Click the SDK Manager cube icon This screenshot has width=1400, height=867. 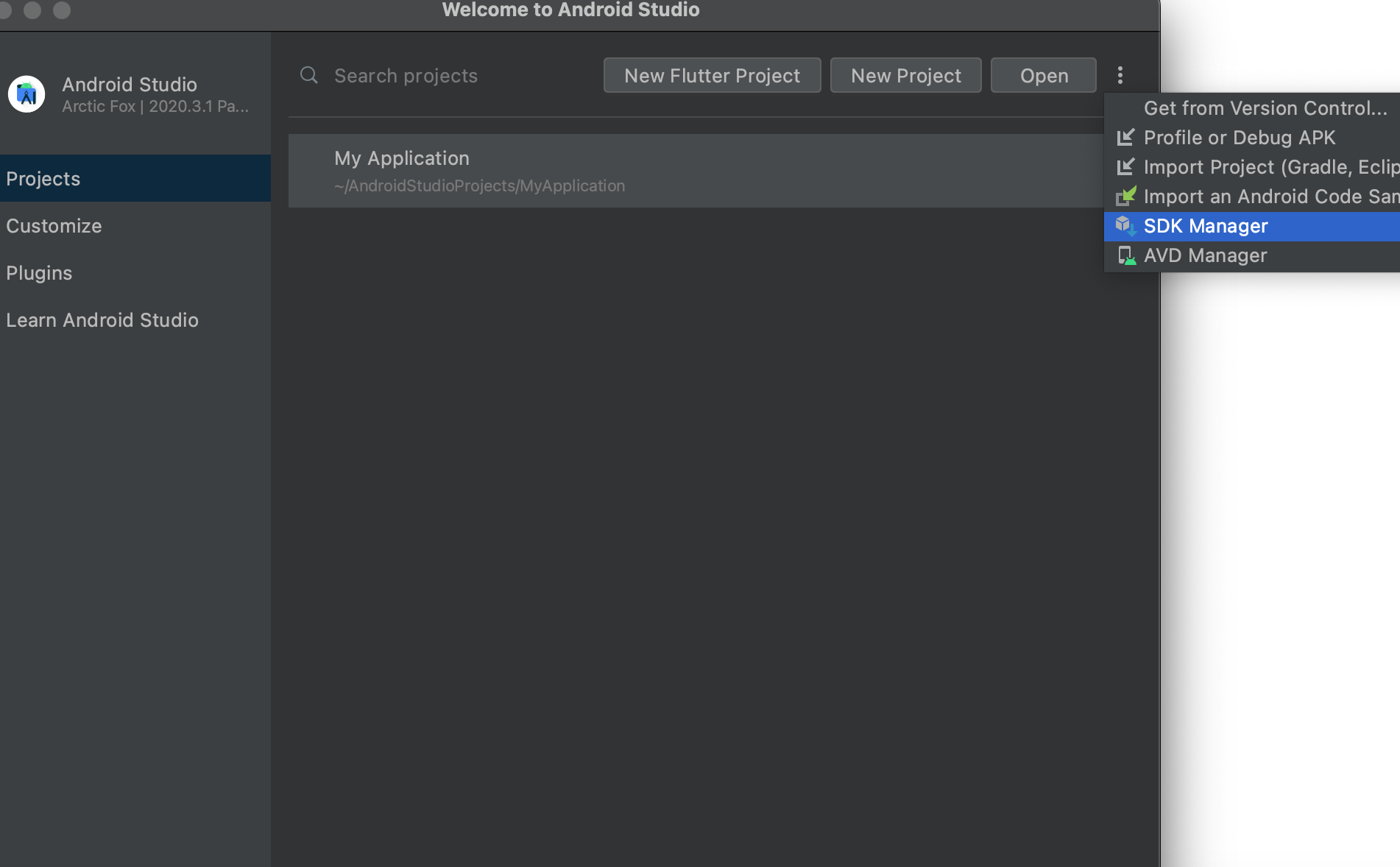(1125, 226)
